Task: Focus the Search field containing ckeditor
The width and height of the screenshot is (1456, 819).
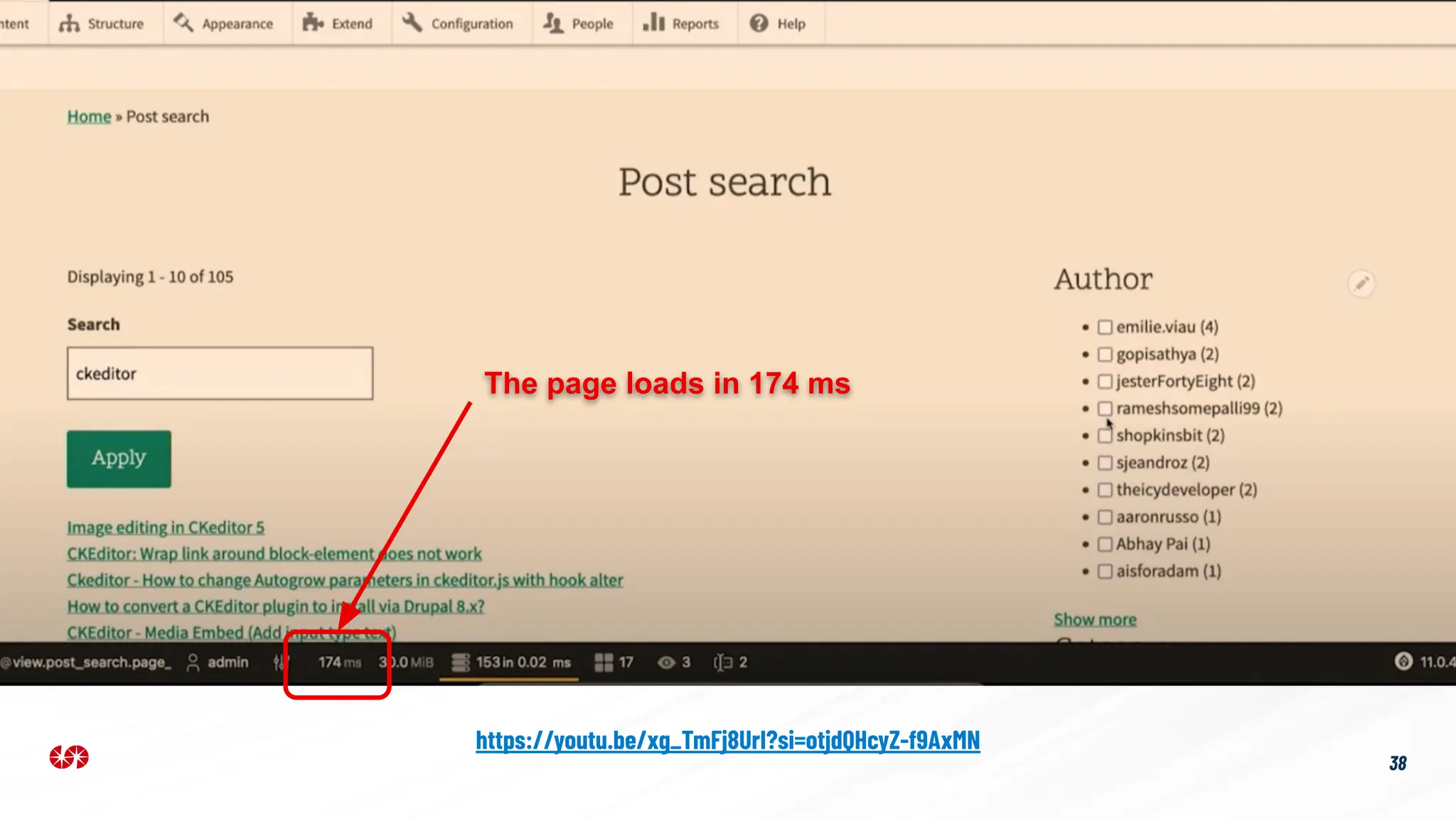Action: tap(220, 373)
